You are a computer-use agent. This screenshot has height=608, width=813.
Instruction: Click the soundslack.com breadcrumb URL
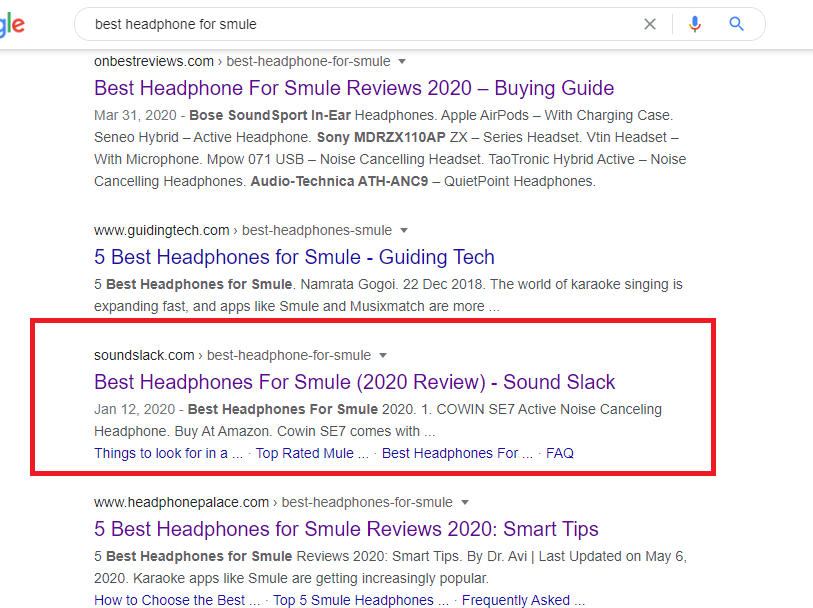point(232,356)
